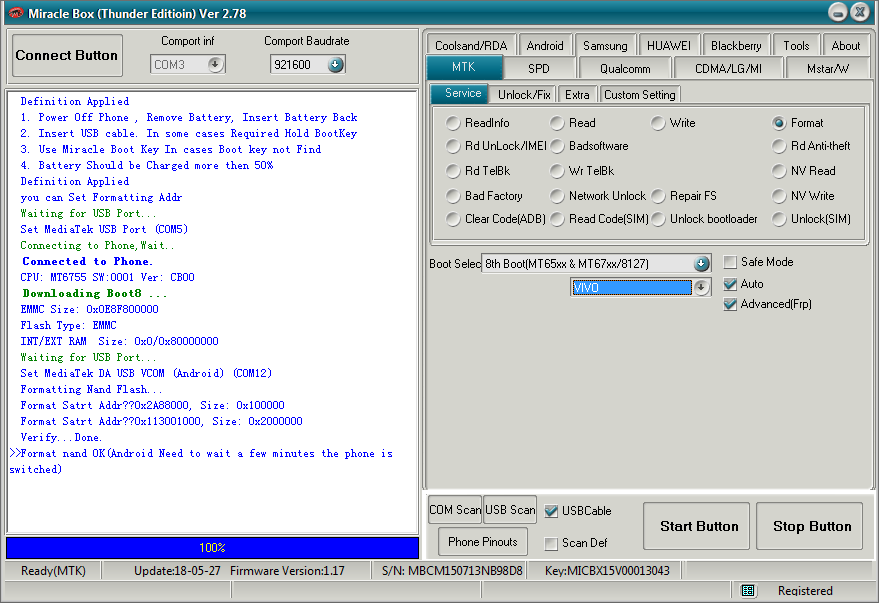Click the status bar keyboard panel icon

tap(748, 591)
